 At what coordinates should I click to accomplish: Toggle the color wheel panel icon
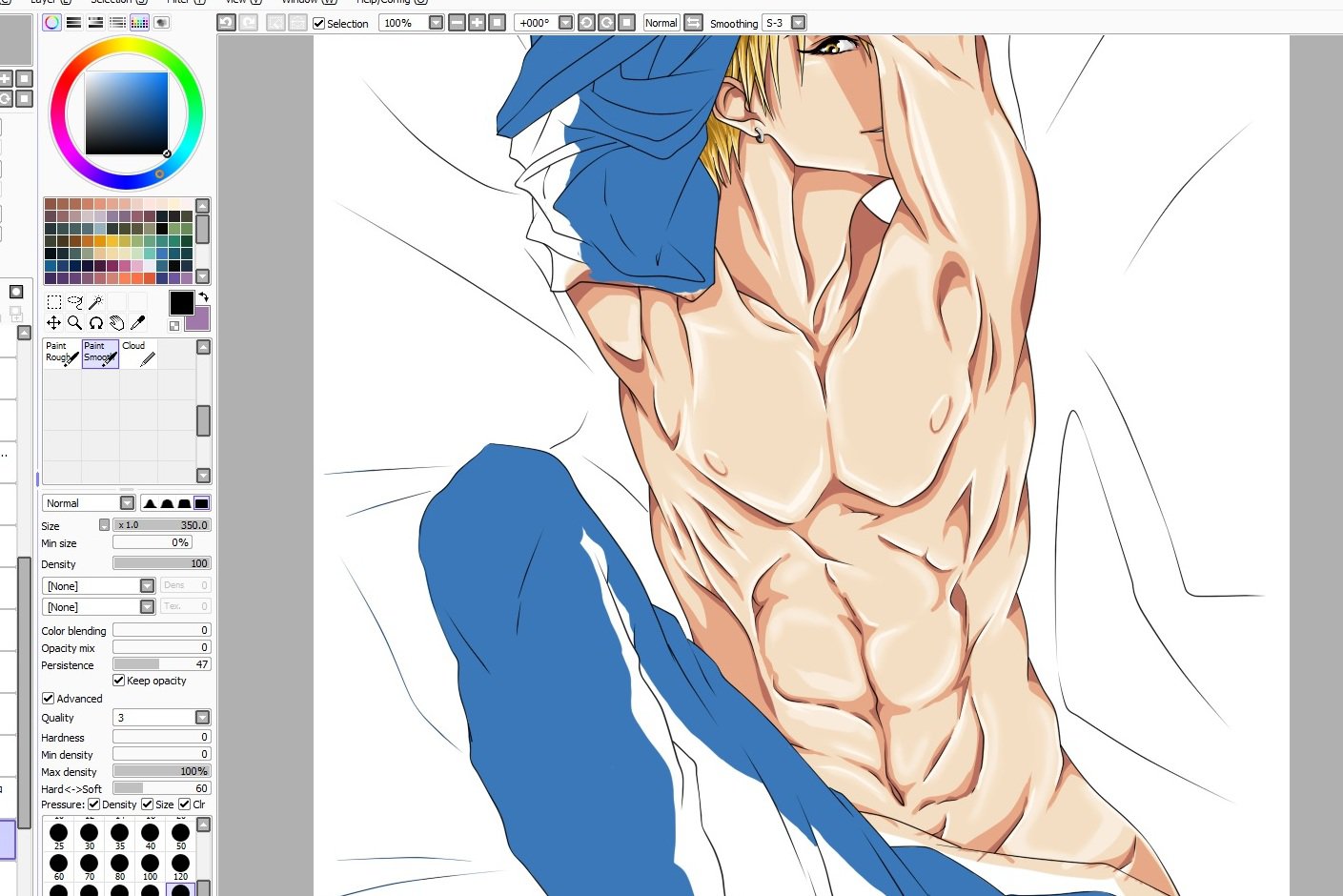51,22
